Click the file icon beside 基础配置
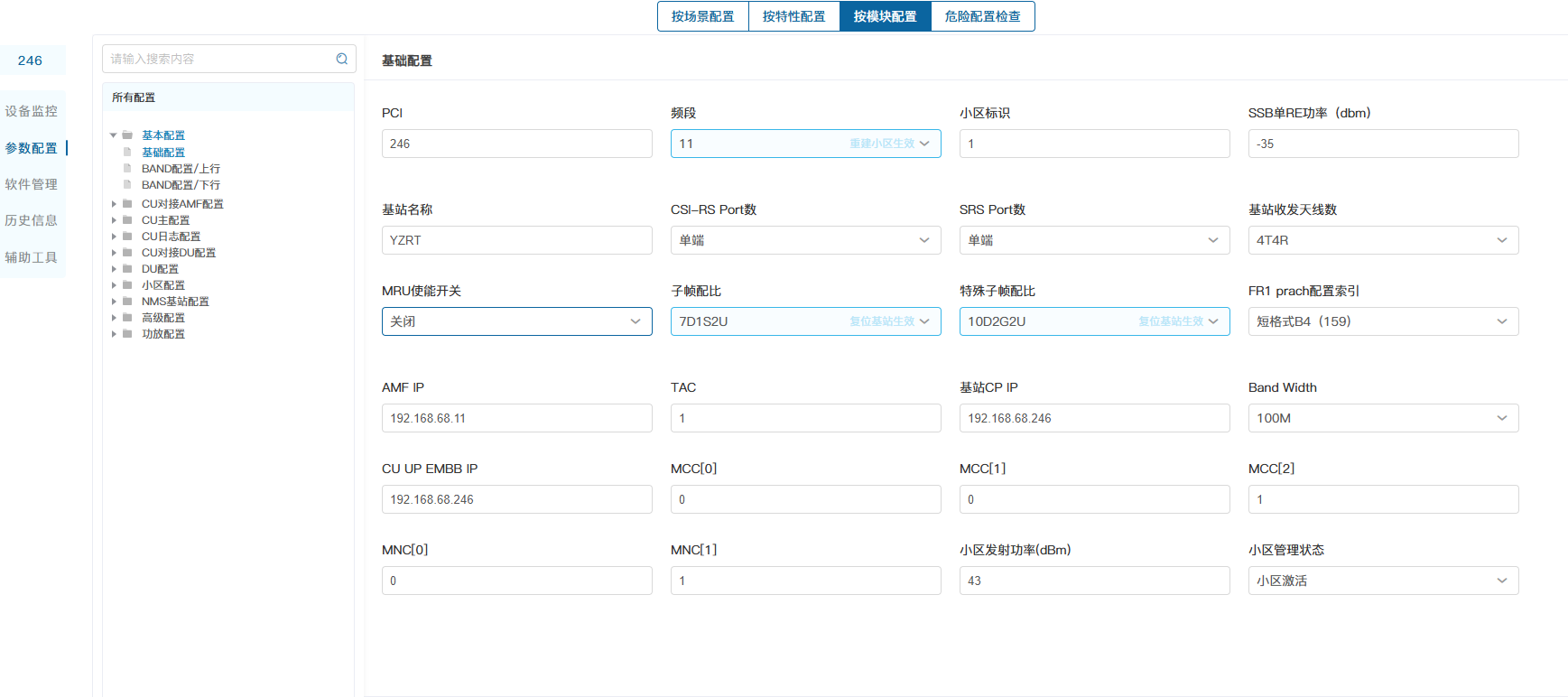The height and width of the screenshot is (697, 1568). 127,152
